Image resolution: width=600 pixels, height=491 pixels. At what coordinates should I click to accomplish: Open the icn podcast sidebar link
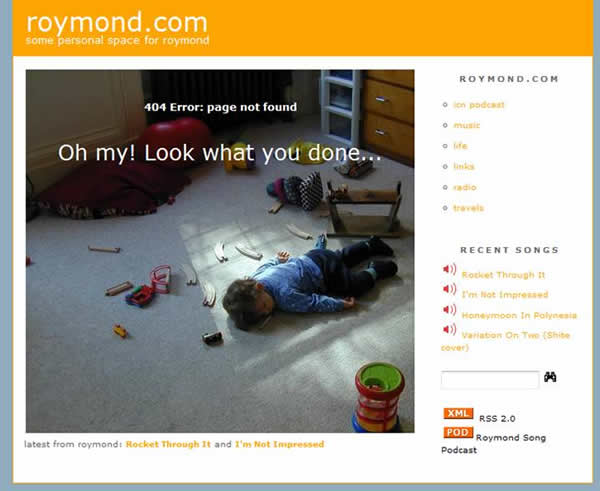click(x=479, y=105)
